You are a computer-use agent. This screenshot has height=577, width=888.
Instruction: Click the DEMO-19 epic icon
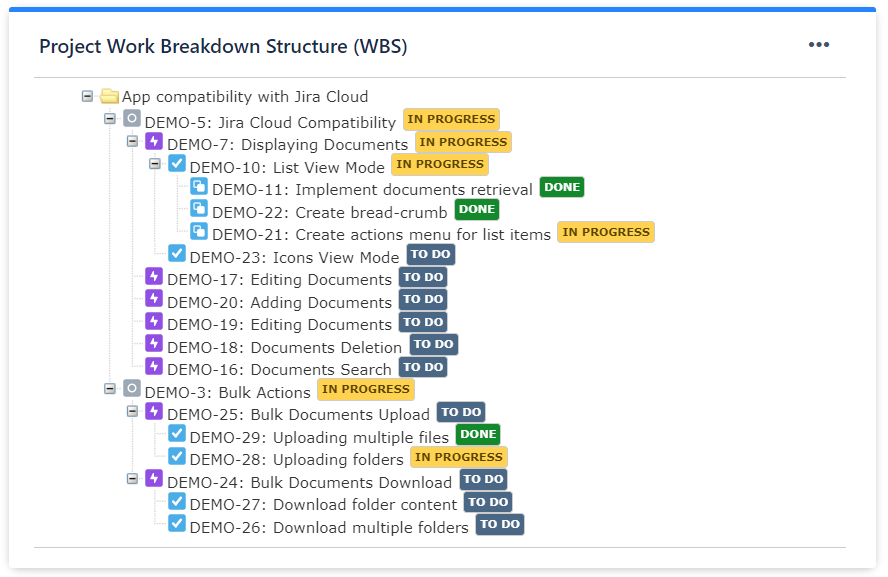(x=154, y=321)
